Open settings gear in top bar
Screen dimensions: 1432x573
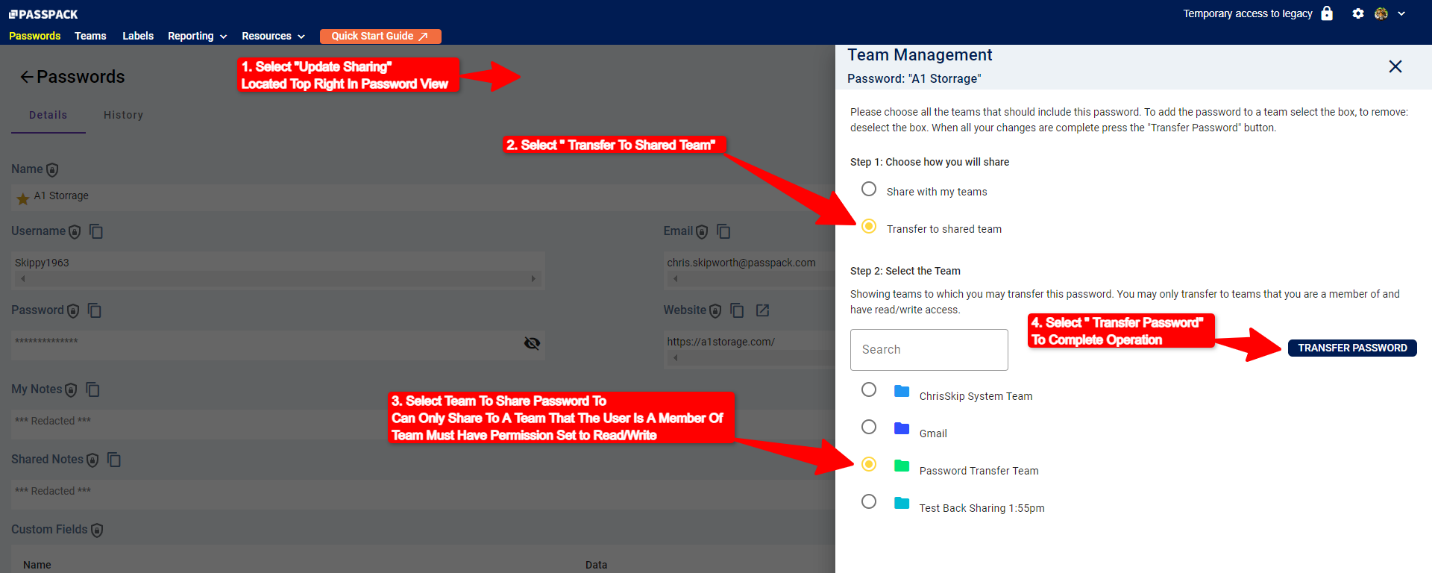(x=1358, y=14)
